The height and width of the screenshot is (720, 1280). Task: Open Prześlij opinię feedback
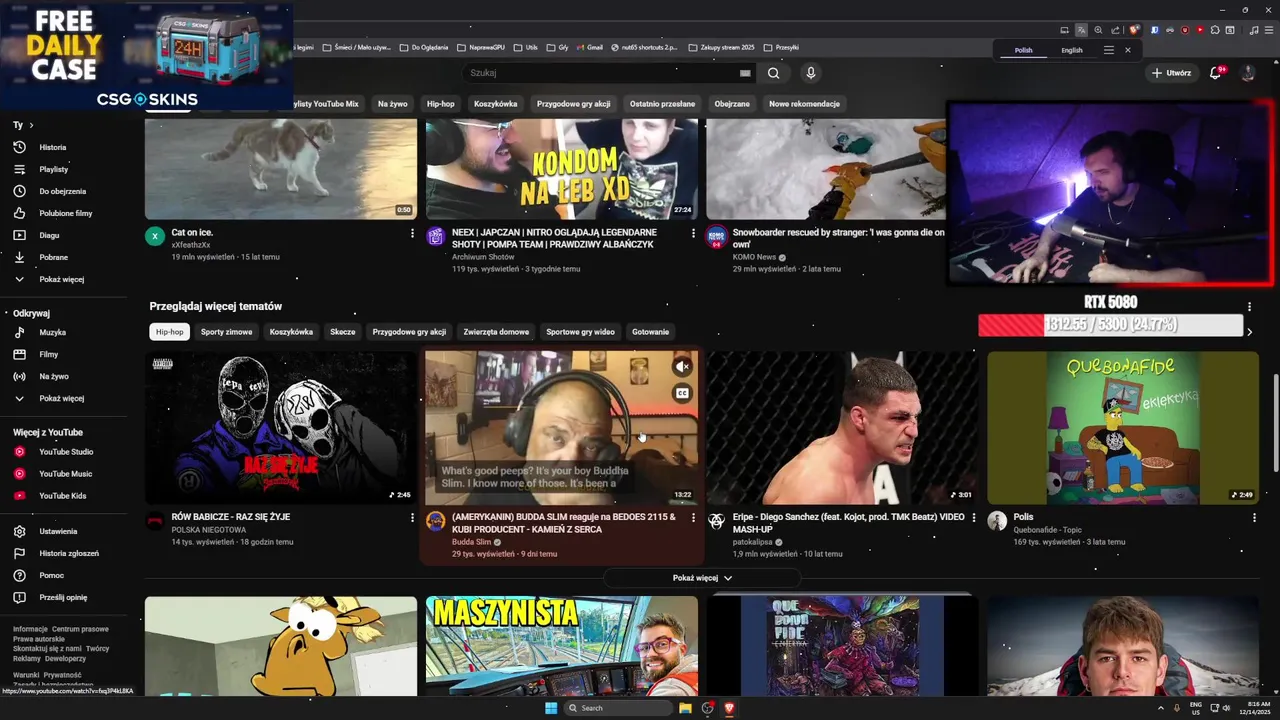pyautogui.click(x=63, y=597)
